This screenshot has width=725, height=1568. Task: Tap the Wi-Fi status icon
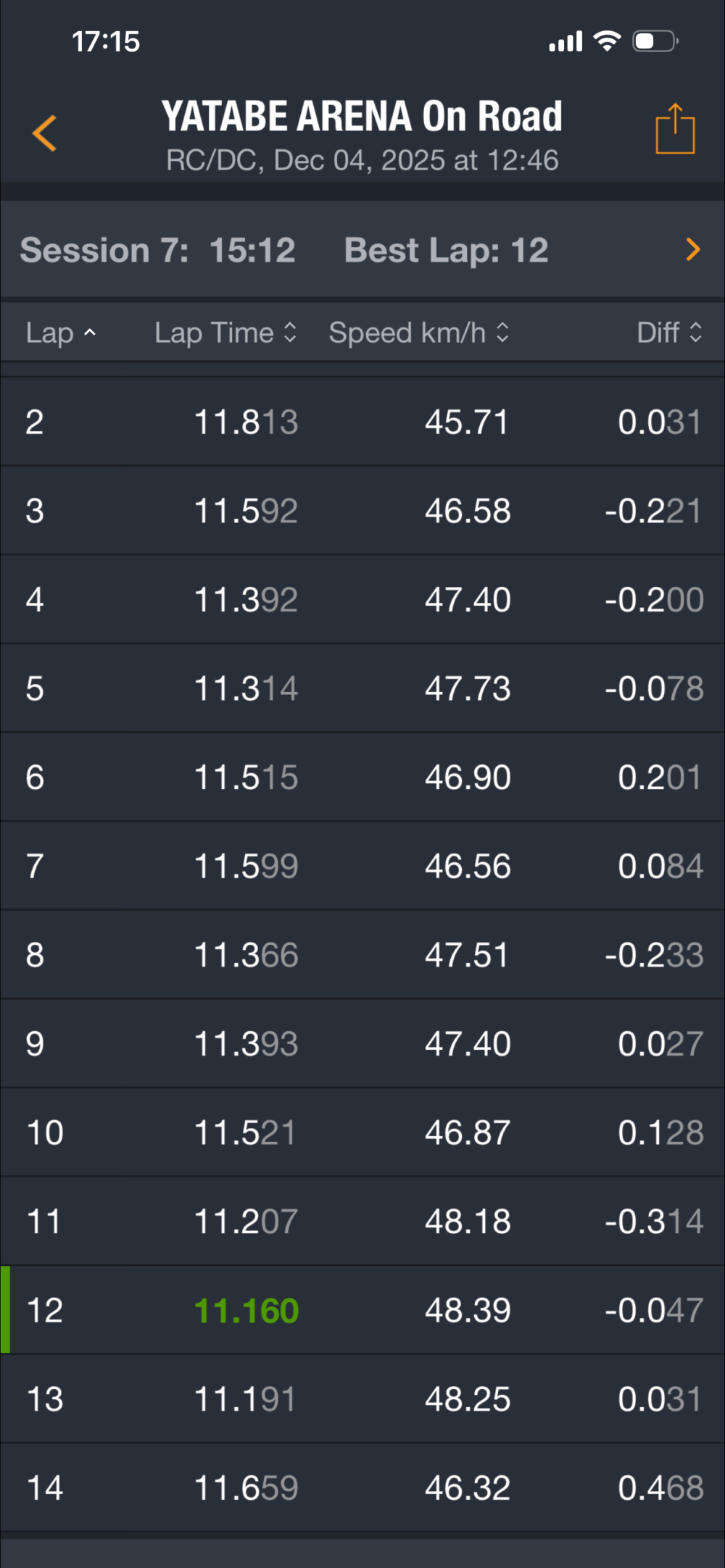pos(607,41)
